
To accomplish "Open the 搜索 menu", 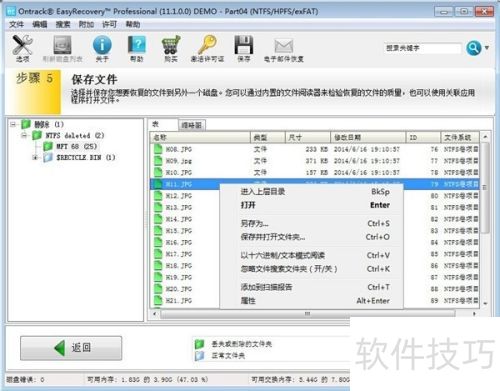I will pyautogui.click(x=63, y=24).
